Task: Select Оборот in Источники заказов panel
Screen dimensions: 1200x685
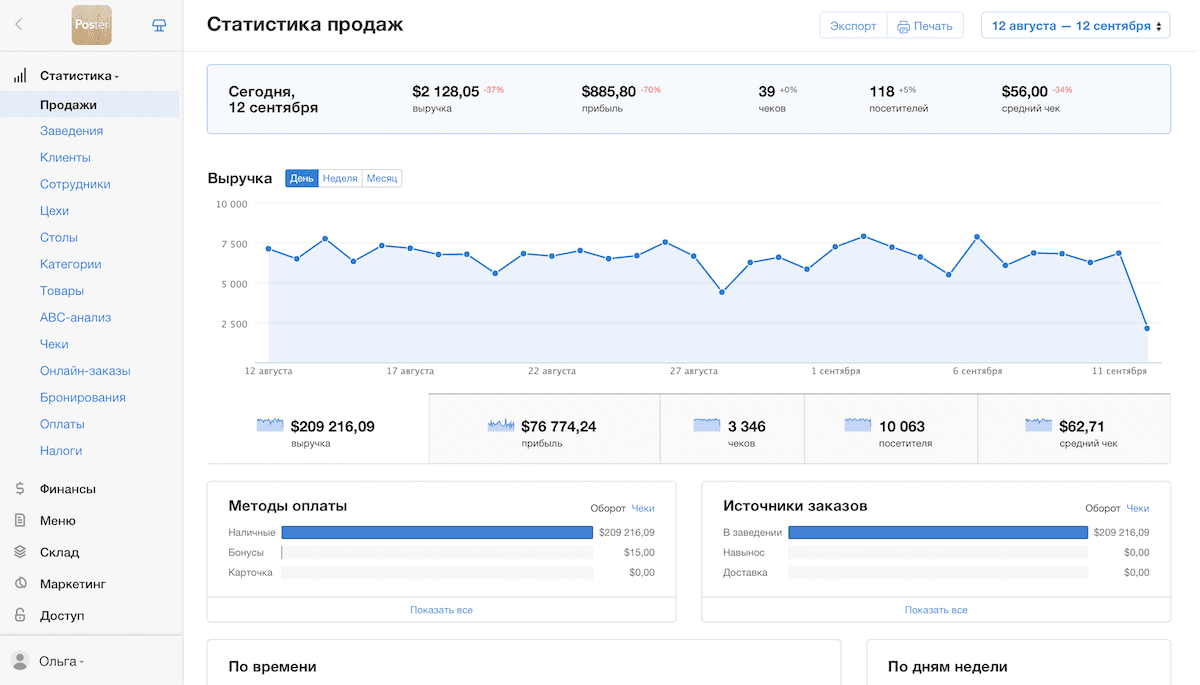Action: tap(1103, 508)
